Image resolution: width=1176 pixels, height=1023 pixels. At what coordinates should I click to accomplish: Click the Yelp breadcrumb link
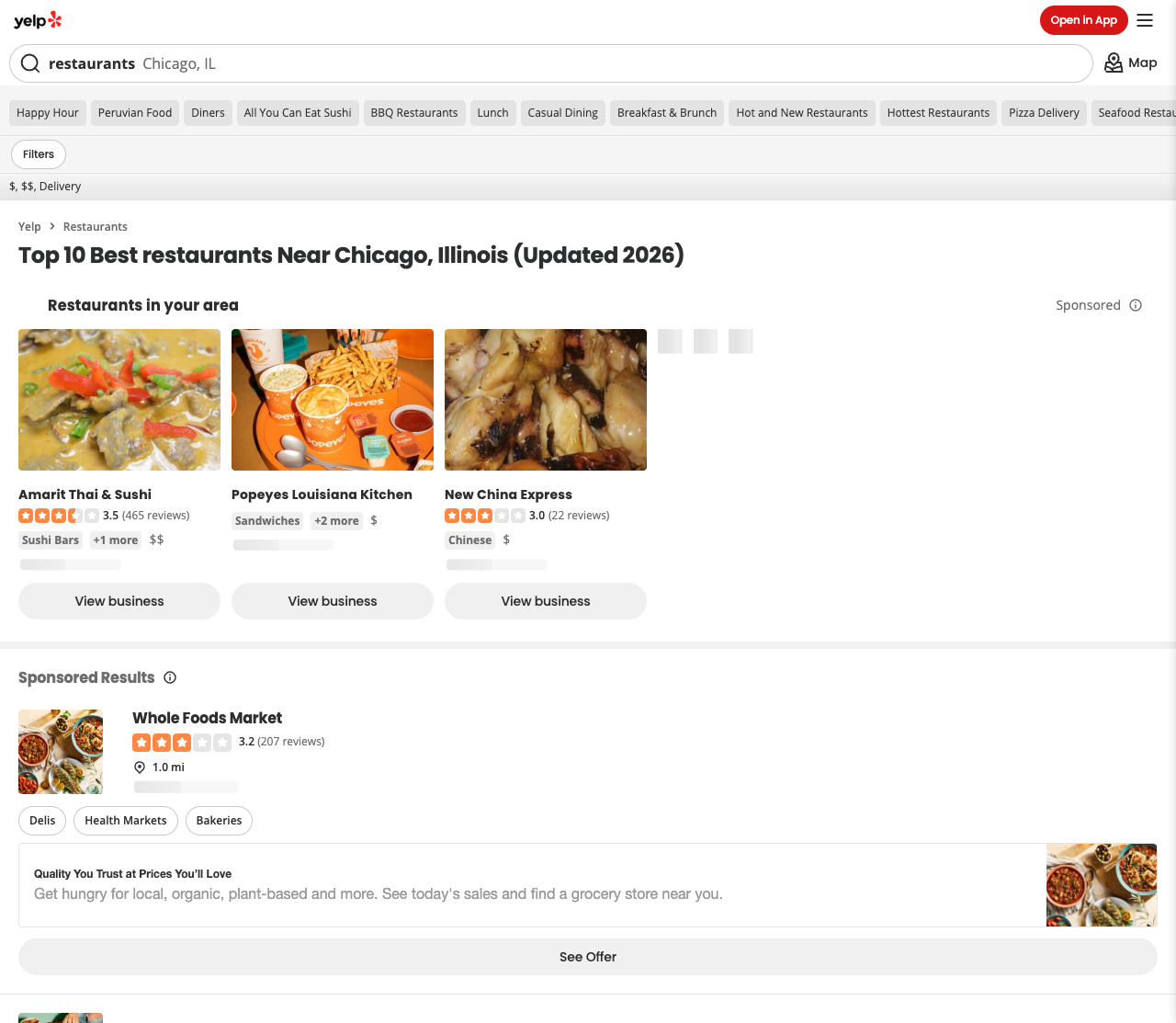point(29,227)
